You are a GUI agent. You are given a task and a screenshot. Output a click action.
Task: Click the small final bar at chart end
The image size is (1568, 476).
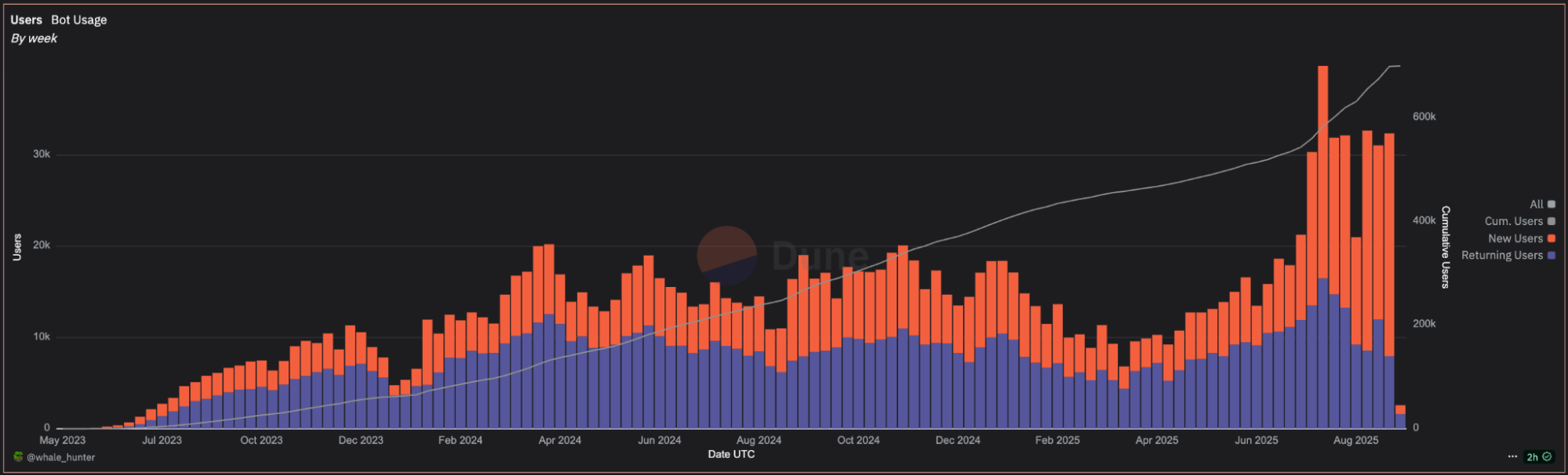[x=1400, y=416]
